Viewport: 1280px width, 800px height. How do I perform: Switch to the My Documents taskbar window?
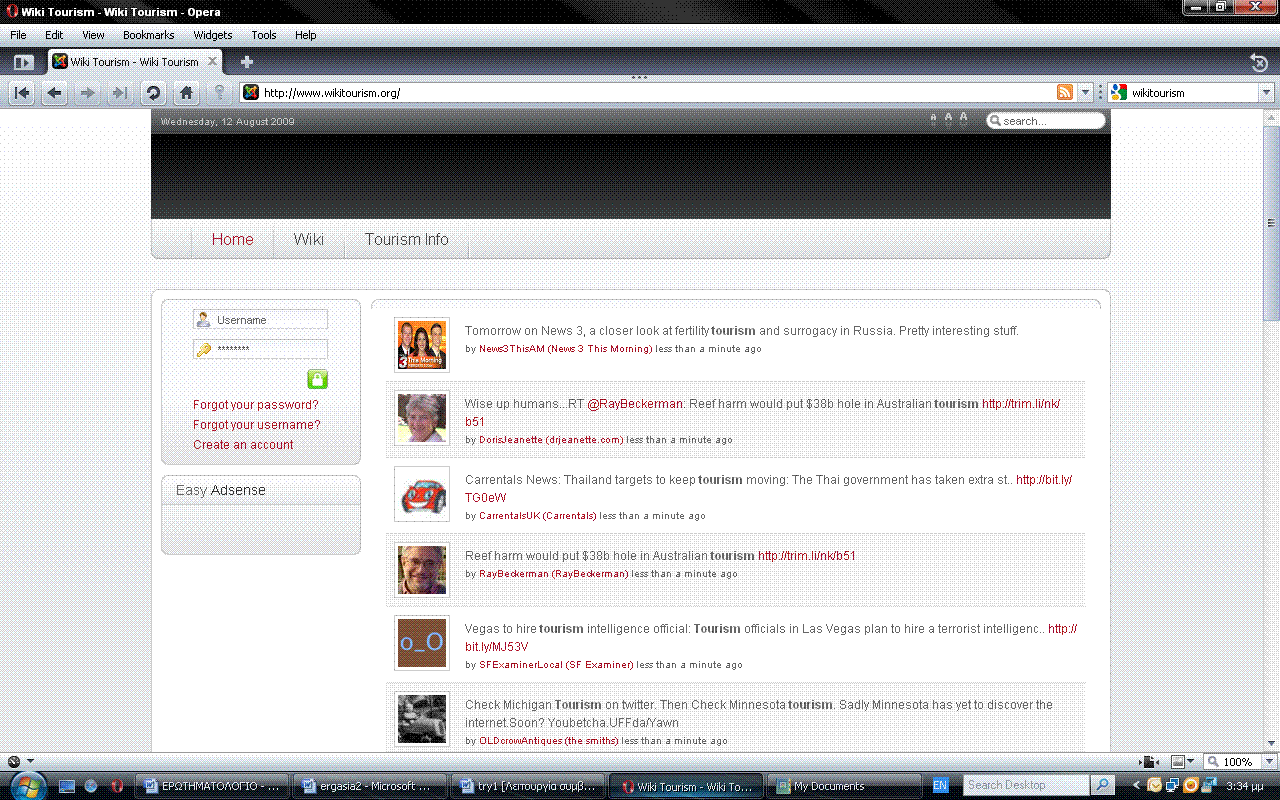click(842, 786)
